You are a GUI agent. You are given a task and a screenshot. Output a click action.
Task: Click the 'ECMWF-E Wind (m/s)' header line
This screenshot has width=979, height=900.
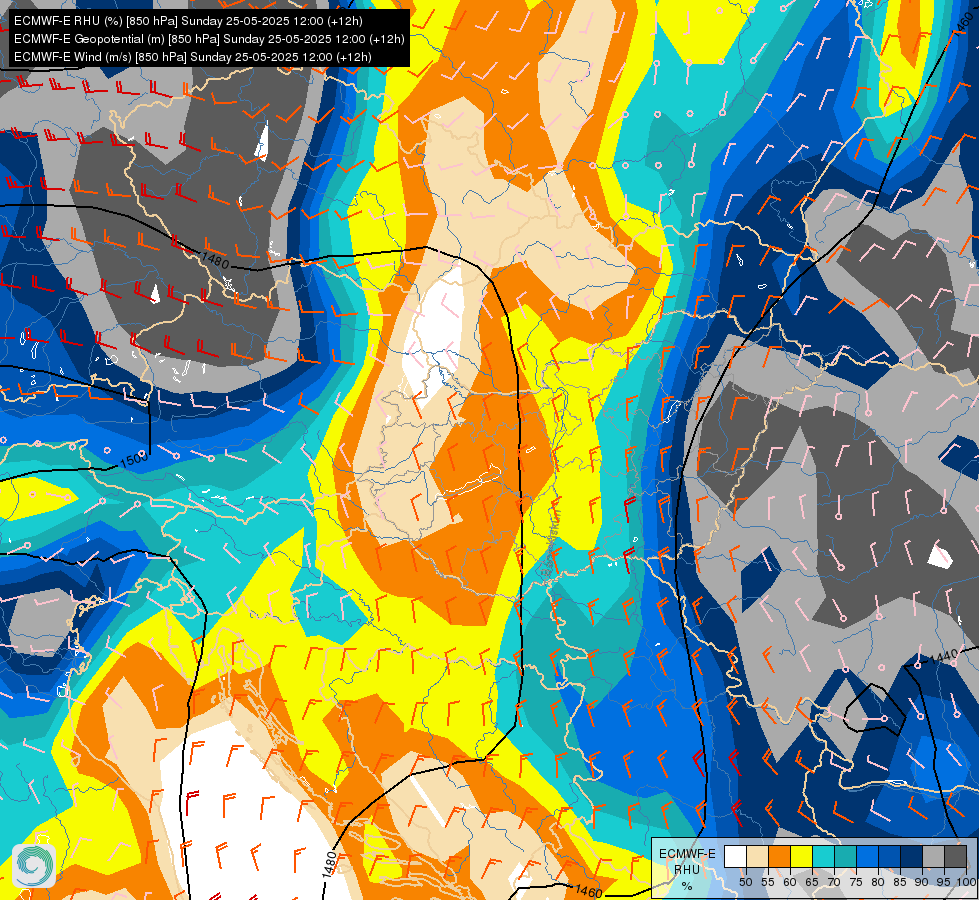click(x=193, y=57)
